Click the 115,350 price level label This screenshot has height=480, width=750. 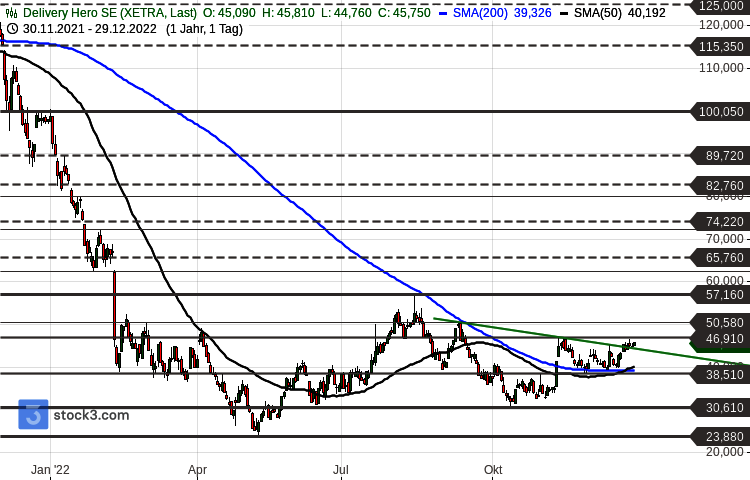pyautogui.click(x=721, y=46)
